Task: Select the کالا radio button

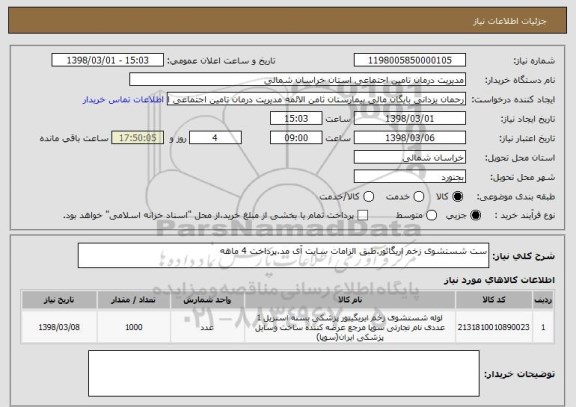Action: (x=457, y=197)
